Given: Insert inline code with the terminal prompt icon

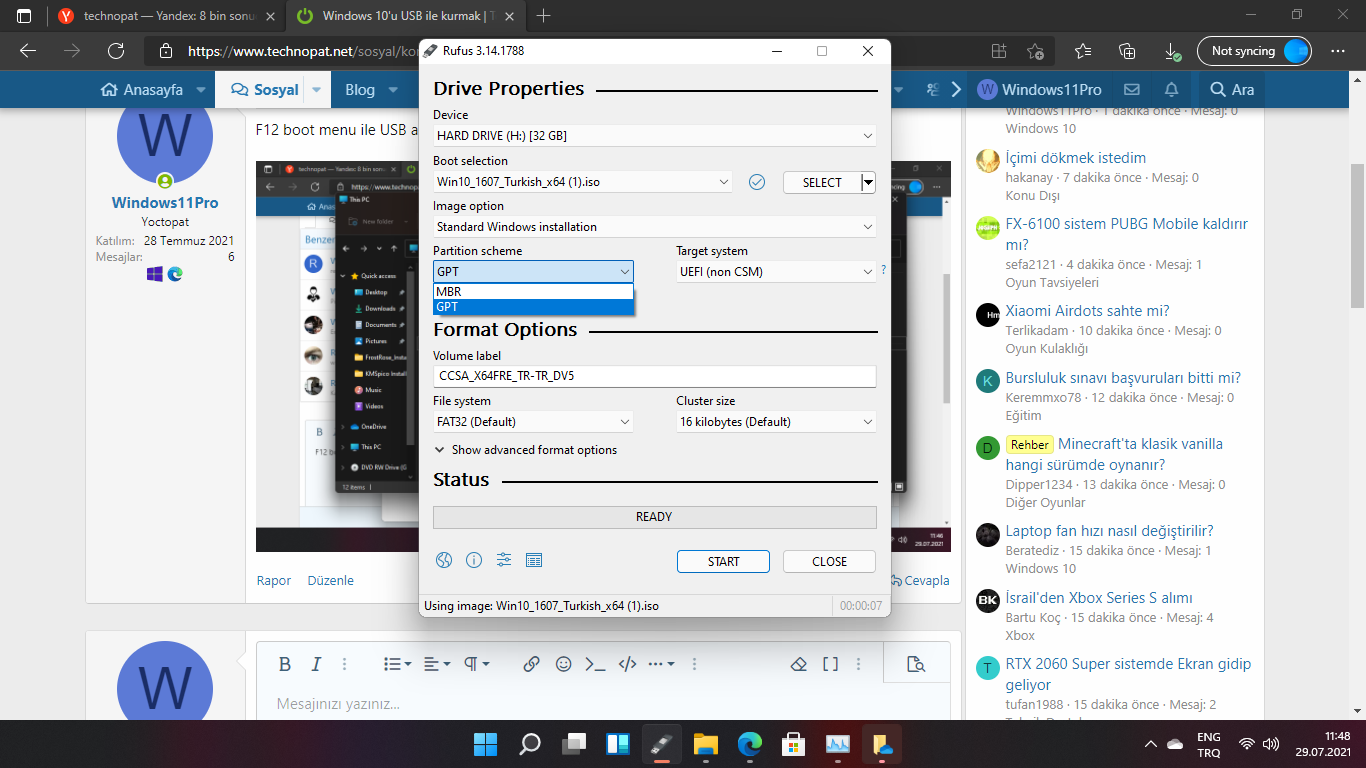Looking at the screenshot, I should pos(595,664).
